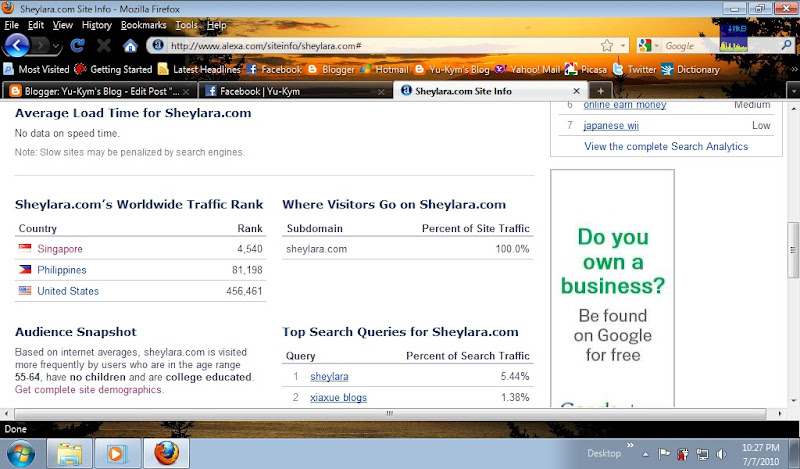Open the Help menu
The height and width of the screenshot is (469, 800).
point(216,25)
